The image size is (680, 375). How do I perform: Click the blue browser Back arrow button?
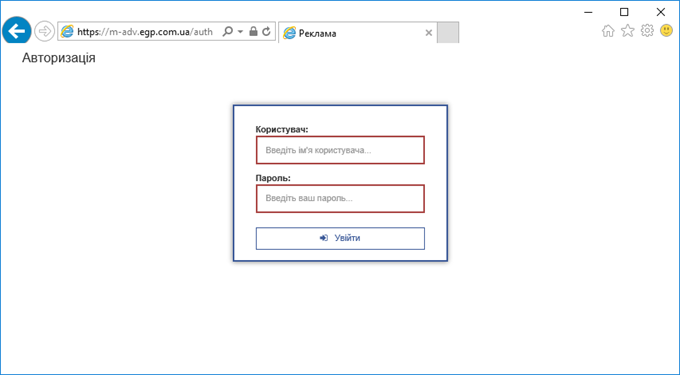[16, 31]
